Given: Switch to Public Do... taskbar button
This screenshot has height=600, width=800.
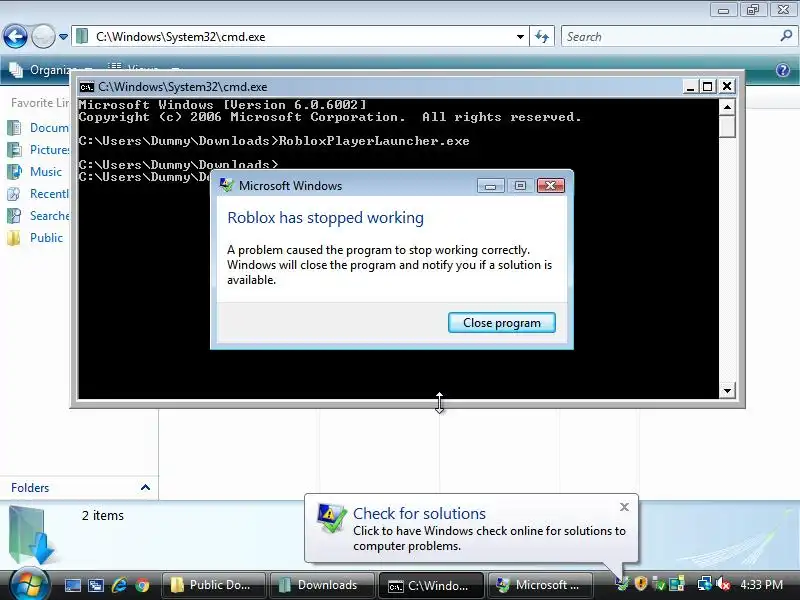Looking at the screenshot, I should click(x=214, y=585).
